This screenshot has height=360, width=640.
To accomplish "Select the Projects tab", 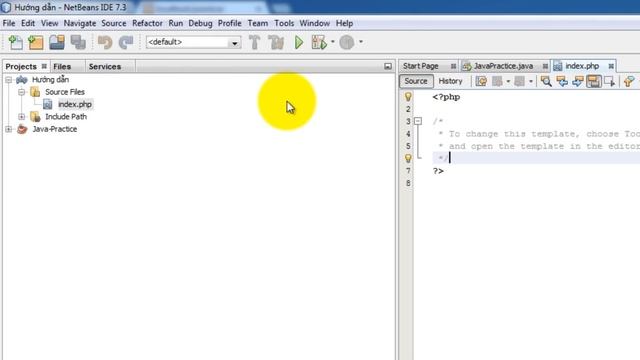I will [x=21, y=66].
